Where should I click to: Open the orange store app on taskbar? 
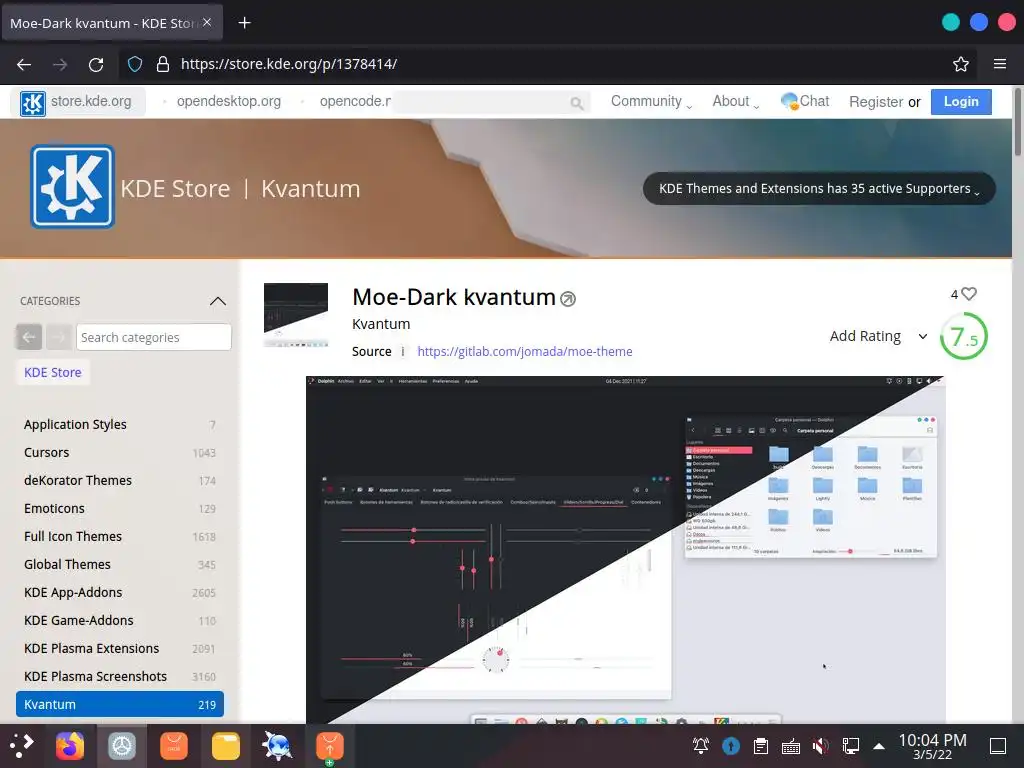pos(174,746)
